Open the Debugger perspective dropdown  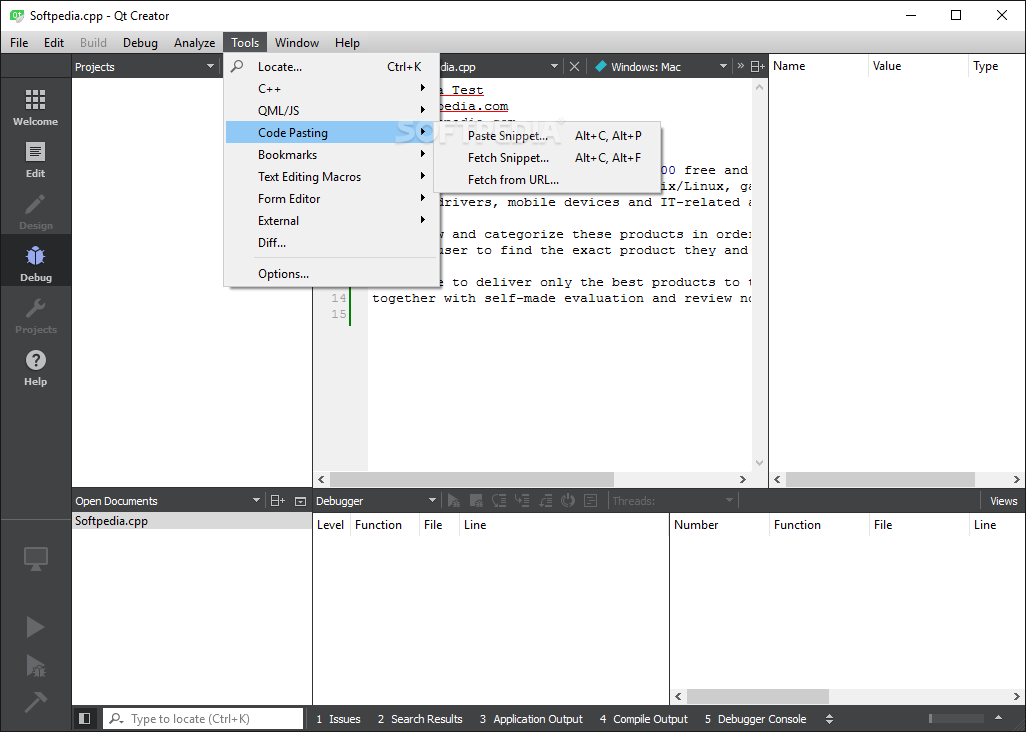(x=432, y=500)
